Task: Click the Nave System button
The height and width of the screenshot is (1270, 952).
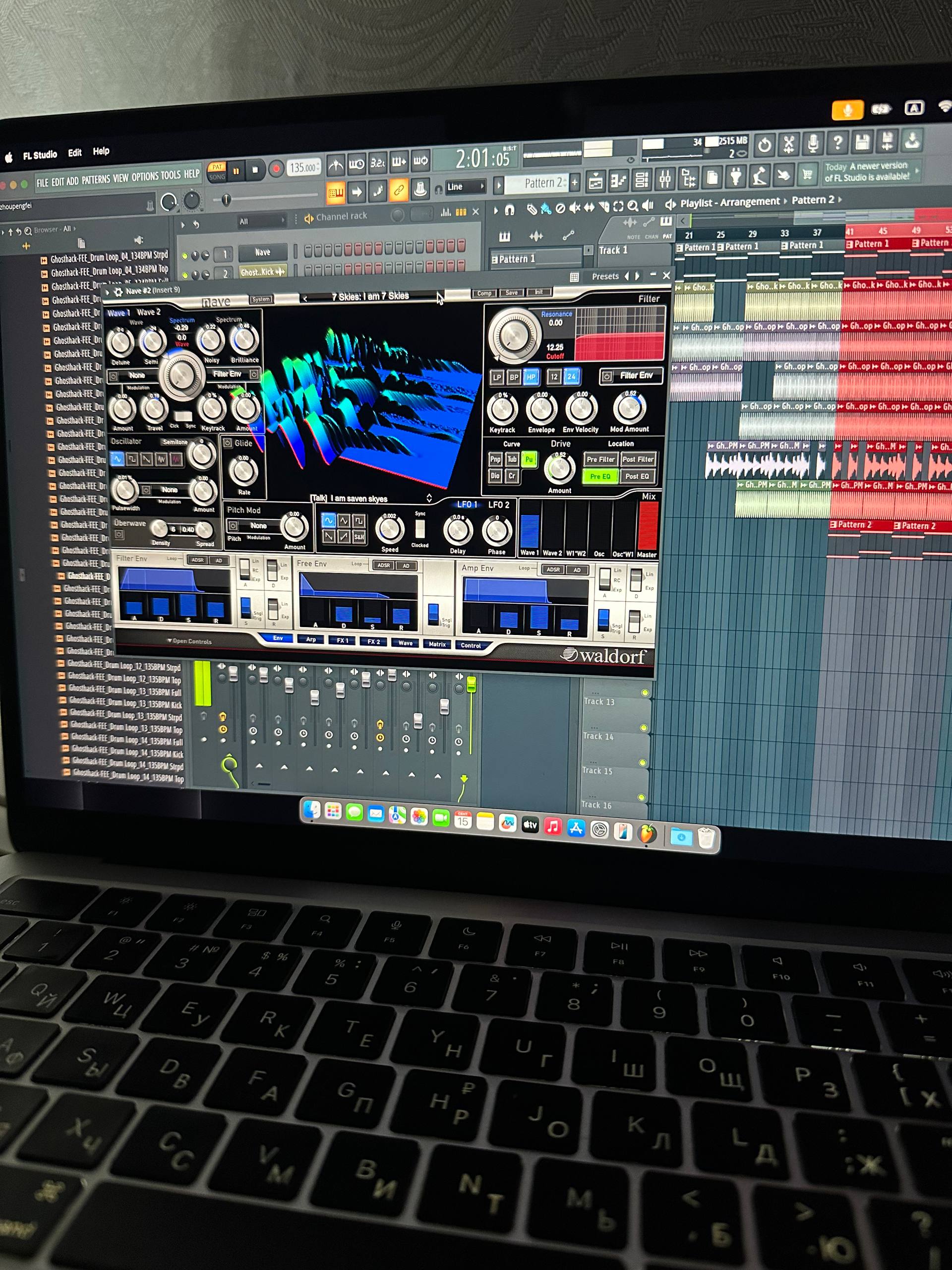Action: click(260, 299)
